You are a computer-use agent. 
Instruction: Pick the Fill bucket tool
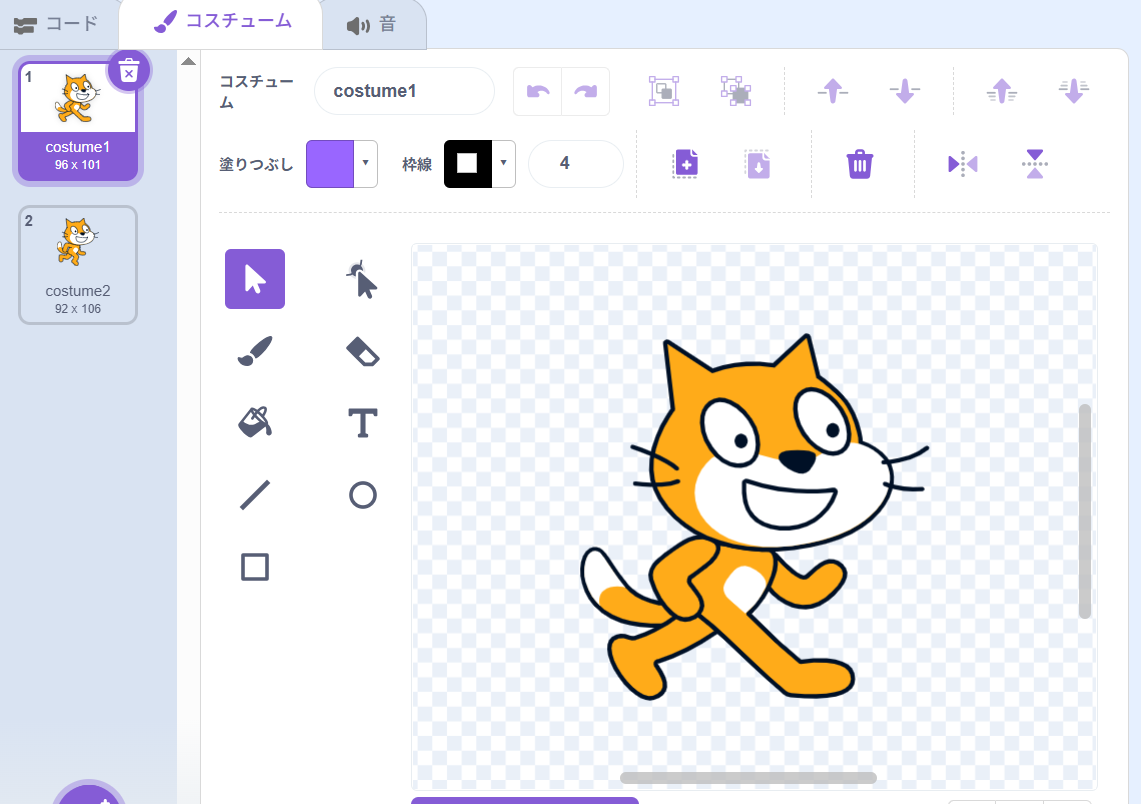255,423
